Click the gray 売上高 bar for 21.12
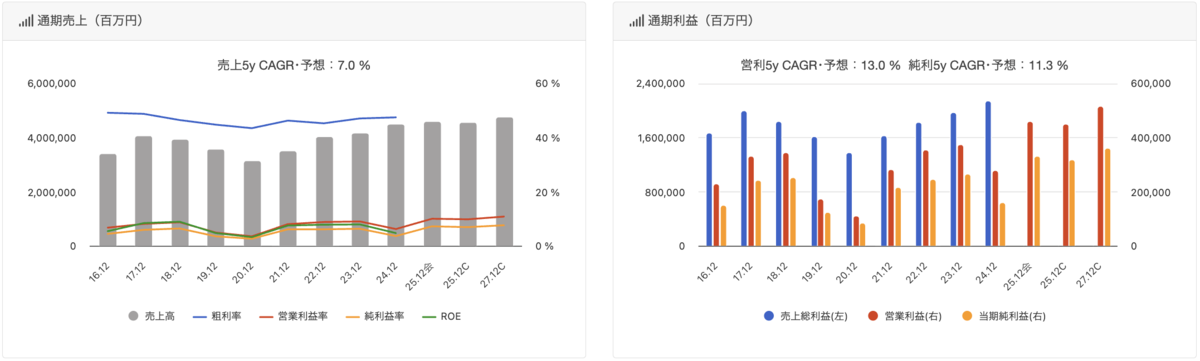This screenshot has height=361, width=1200. pos(288,199)
